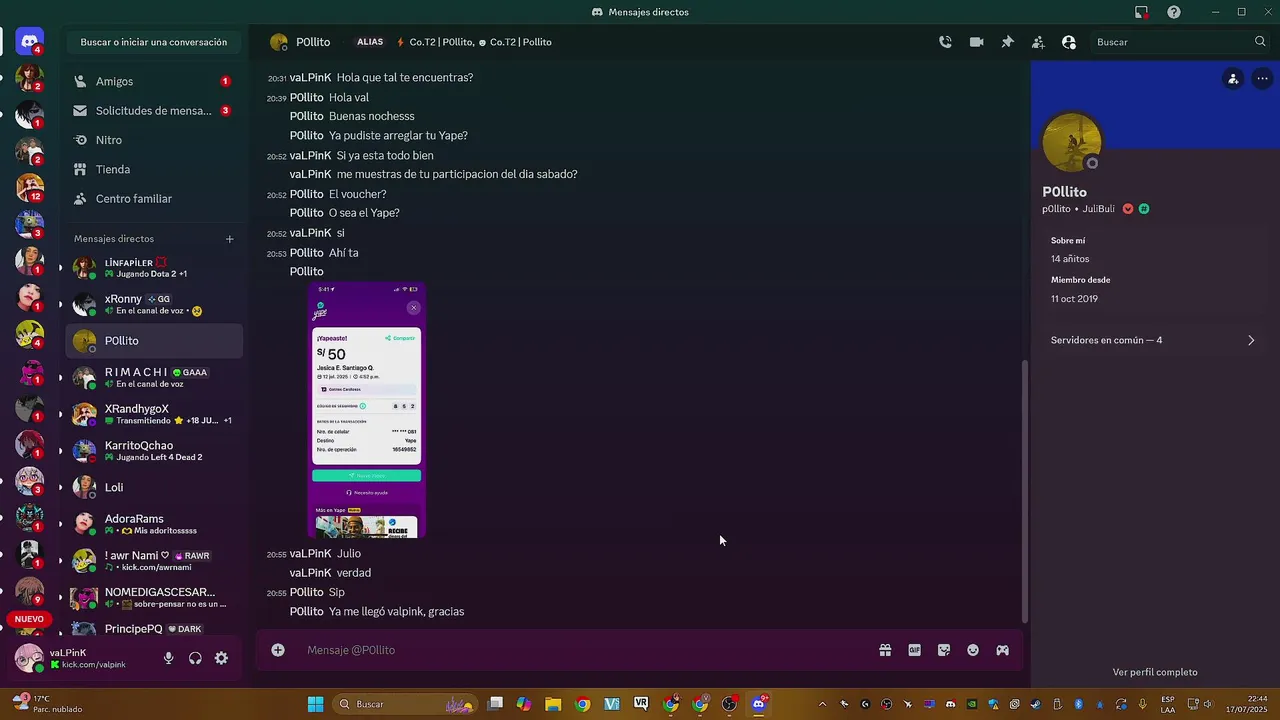Open the GIF picker
1280x720 pixels.
pyautogui.click(x=914, y=650)
